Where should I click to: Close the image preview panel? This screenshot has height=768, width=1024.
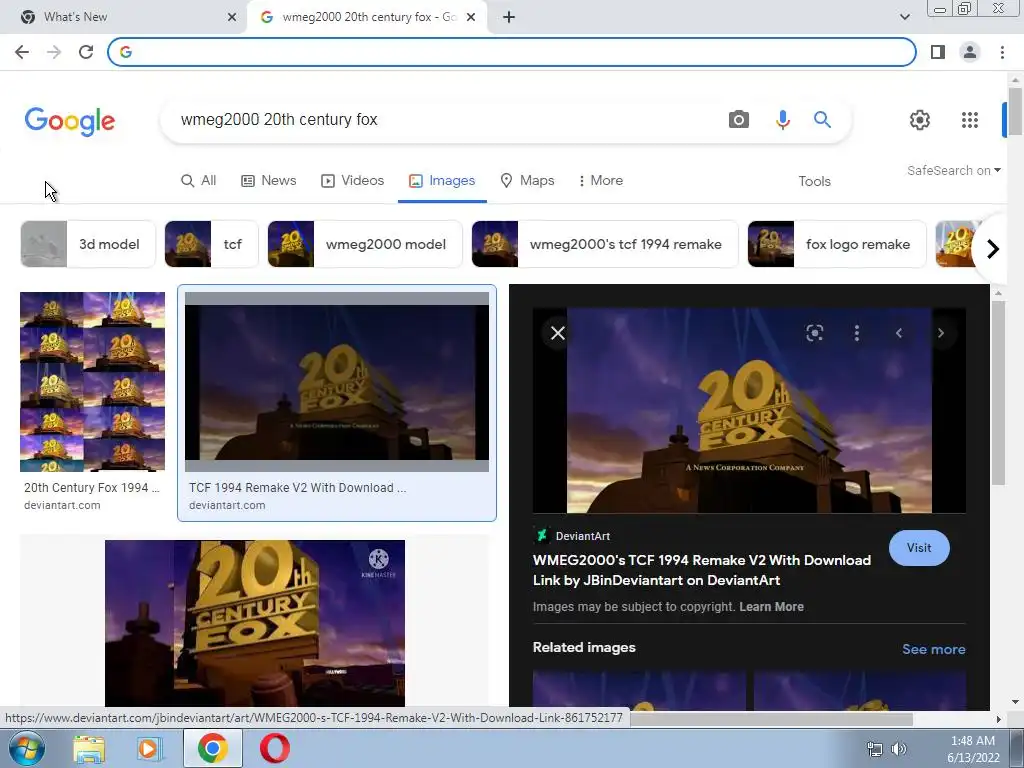[558, 333]
